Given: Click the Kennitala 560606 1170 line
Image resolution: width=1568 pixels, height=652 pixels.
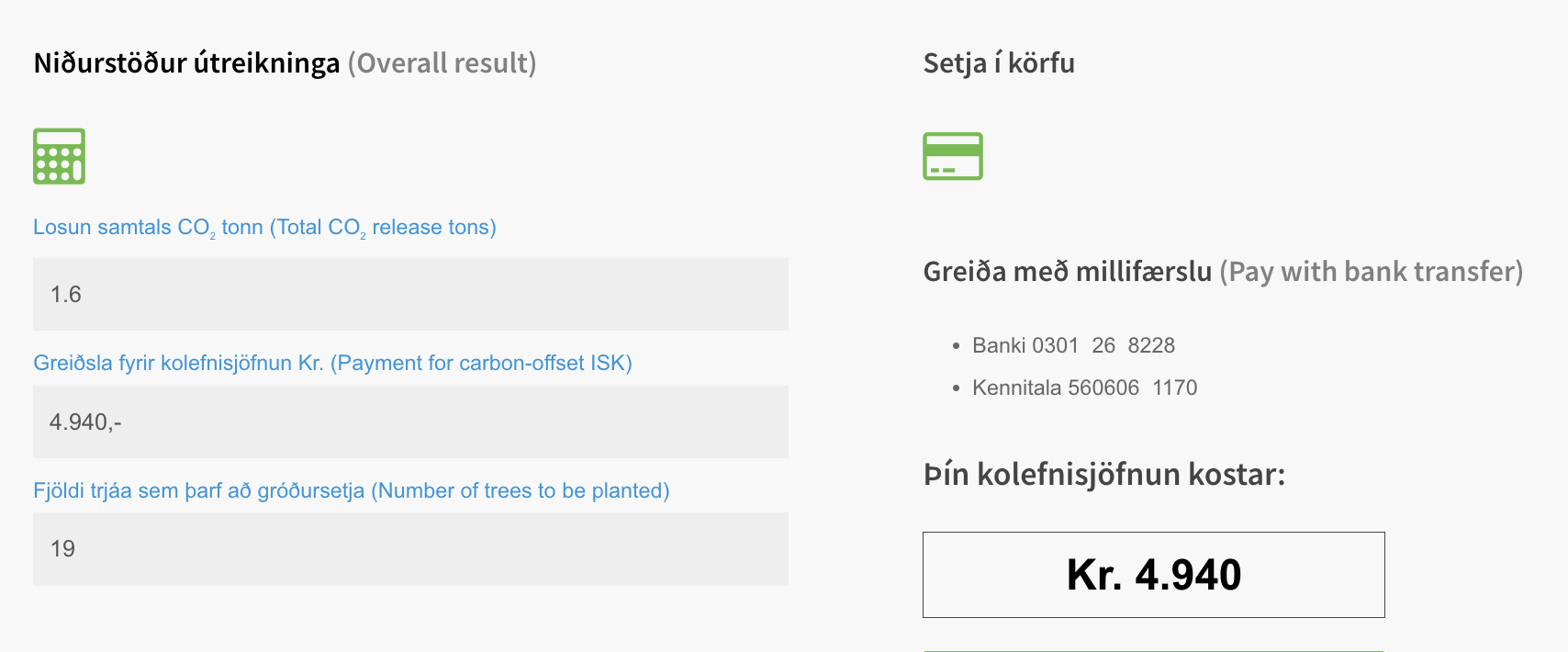Looking at the screenshot, I should 1084,388.
